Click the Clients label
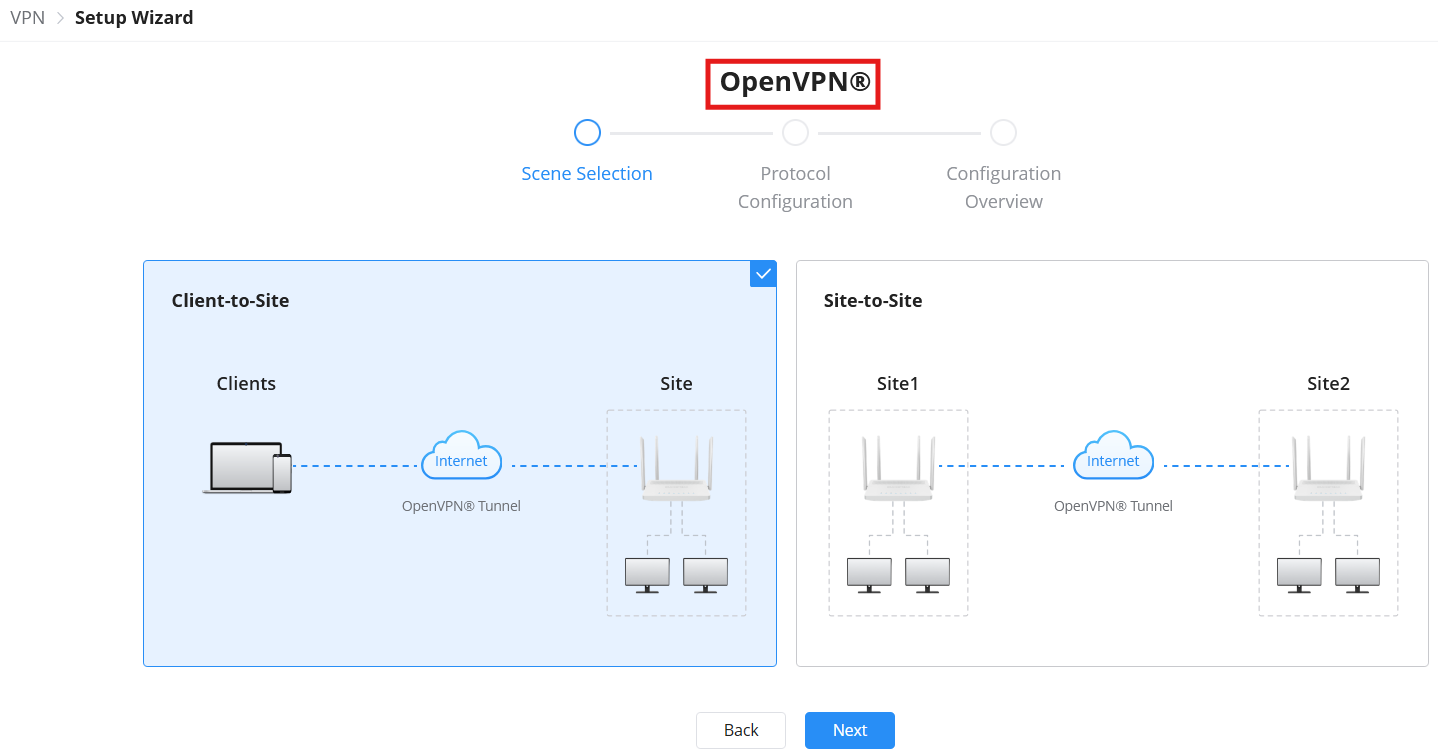Viewport: 1438px width, 756px height. [246, 384]
